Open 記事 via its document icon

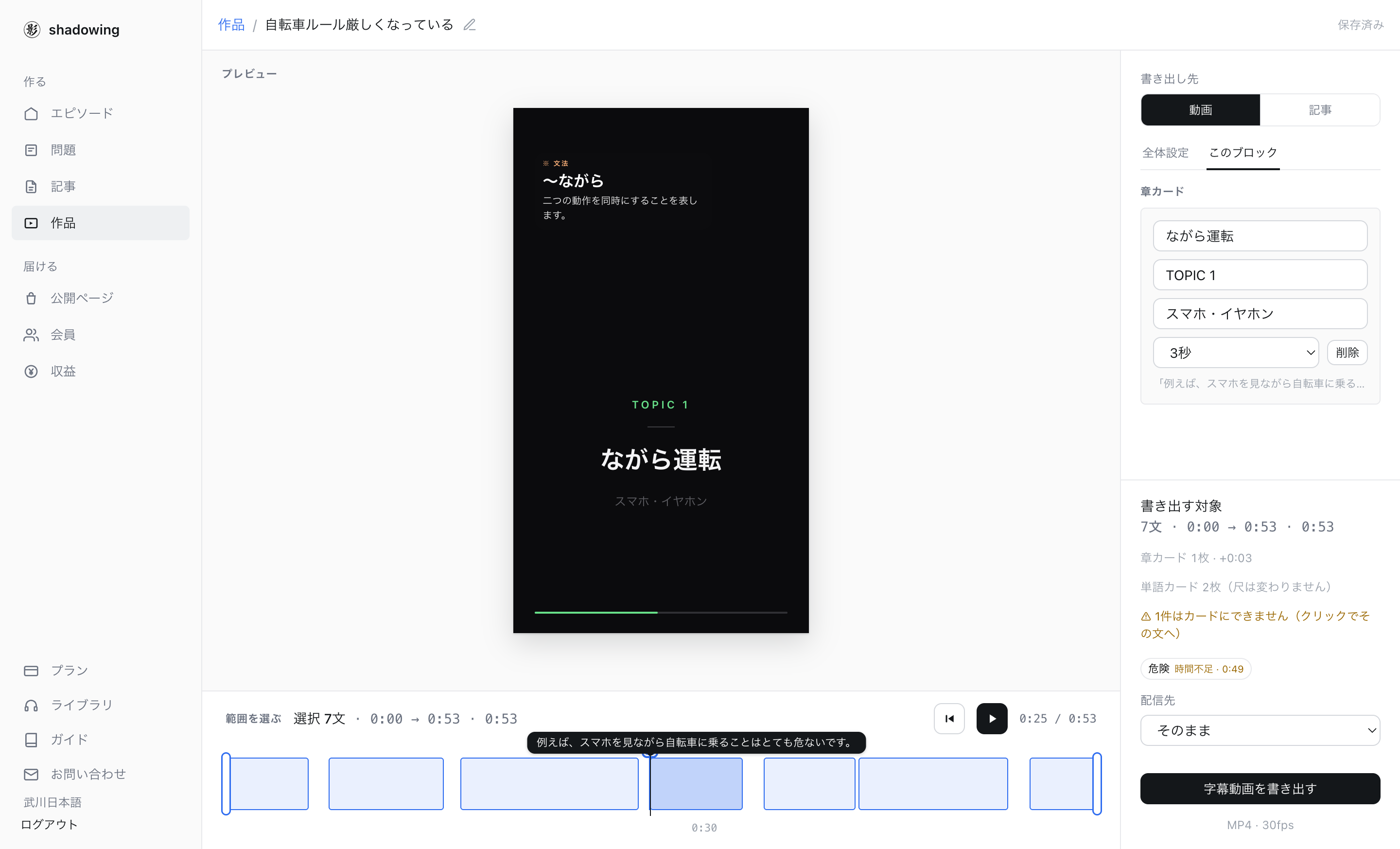(x=31, y=186)
